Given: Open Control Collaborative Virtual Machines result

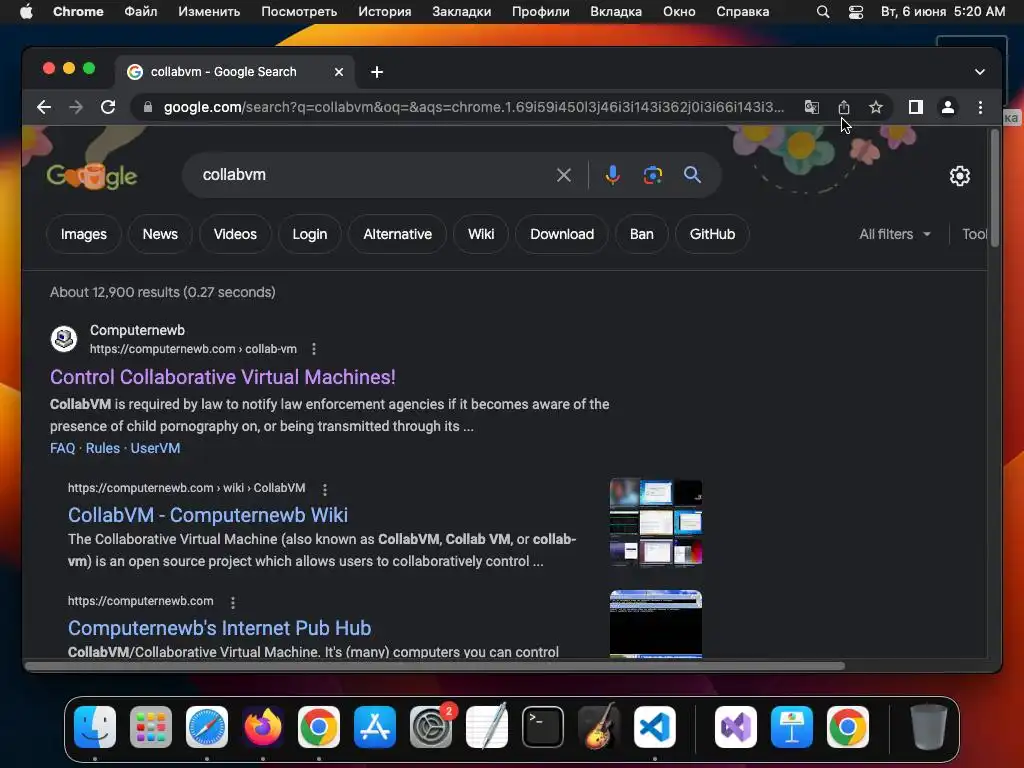Looking at the screenshot, I should 223,377.
